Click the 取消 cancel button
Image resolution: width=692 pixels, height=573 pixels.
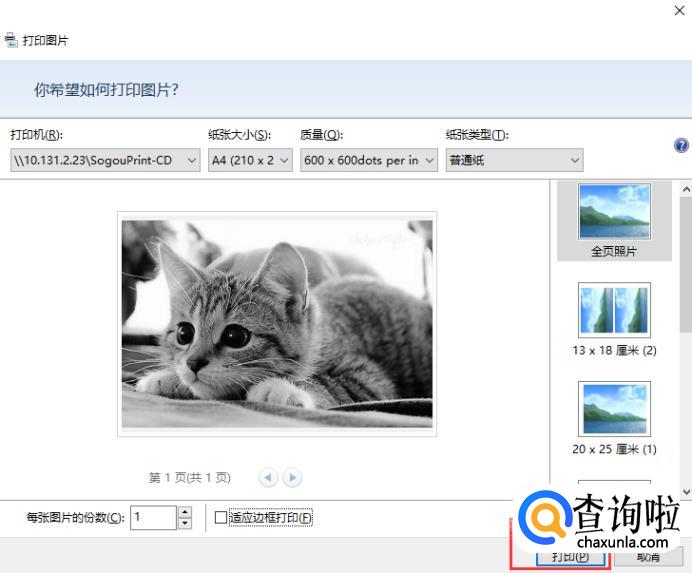tap(648, 557)
